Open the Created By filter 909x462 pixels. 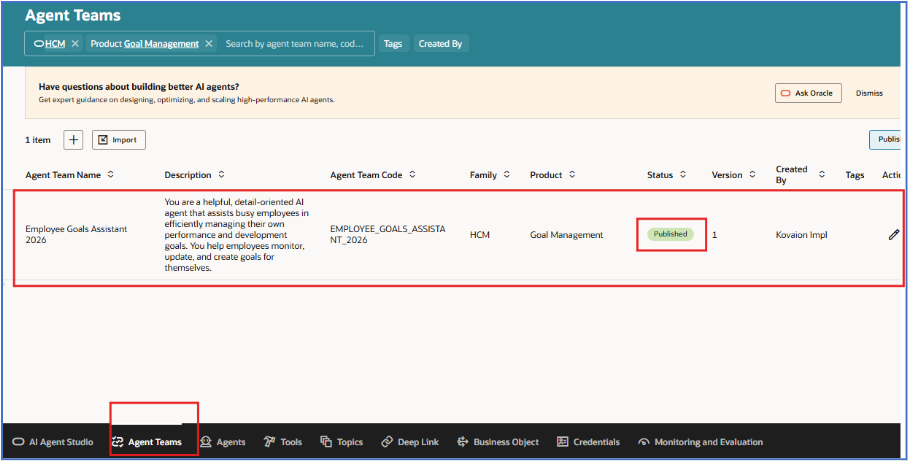[441, 43]
